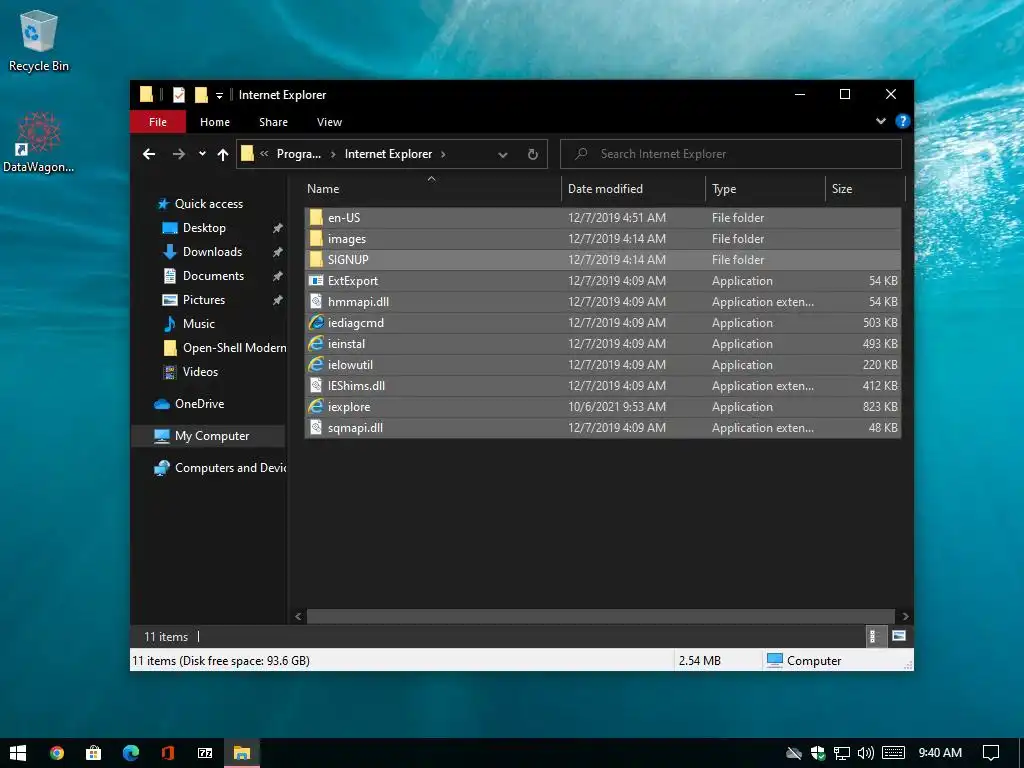This screenshot has width=1024, height=768.
Task: Open Help with the blue question icon
Action: [x=903, y=121]
